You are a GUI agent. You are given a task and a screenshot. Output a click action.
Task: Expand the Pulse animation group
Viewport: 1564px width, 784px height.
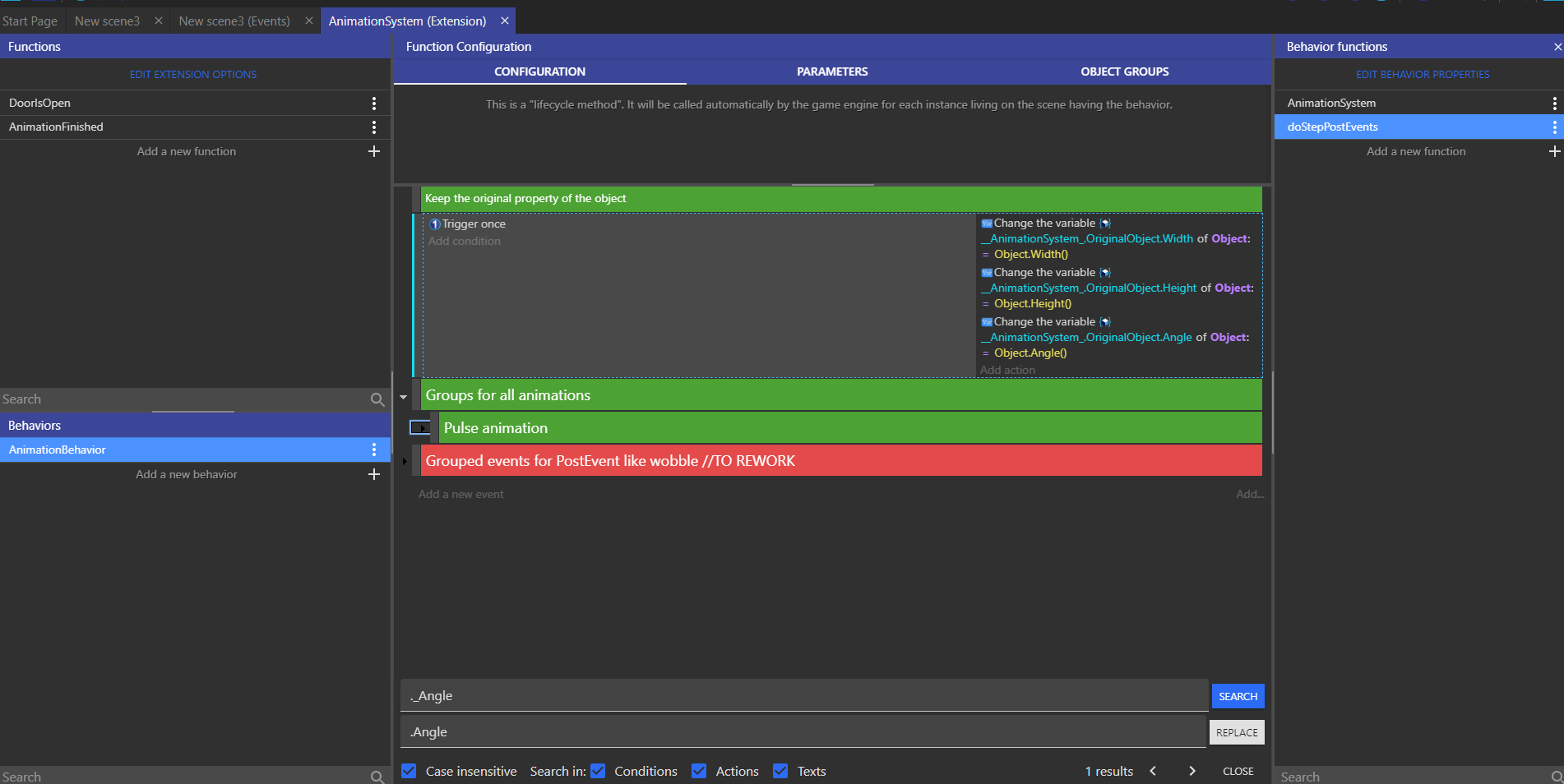(x=421, y=427)
